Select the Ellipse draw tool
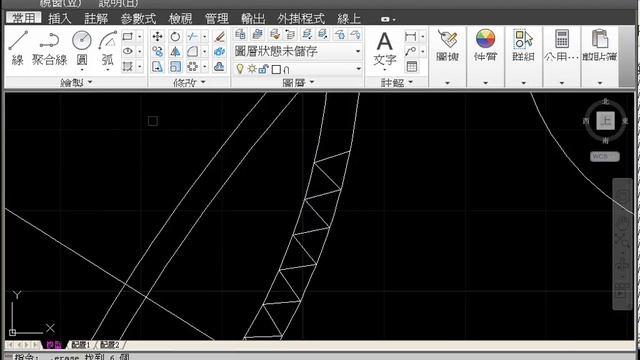This screenshot has width=640, height=360. (128, 51)
